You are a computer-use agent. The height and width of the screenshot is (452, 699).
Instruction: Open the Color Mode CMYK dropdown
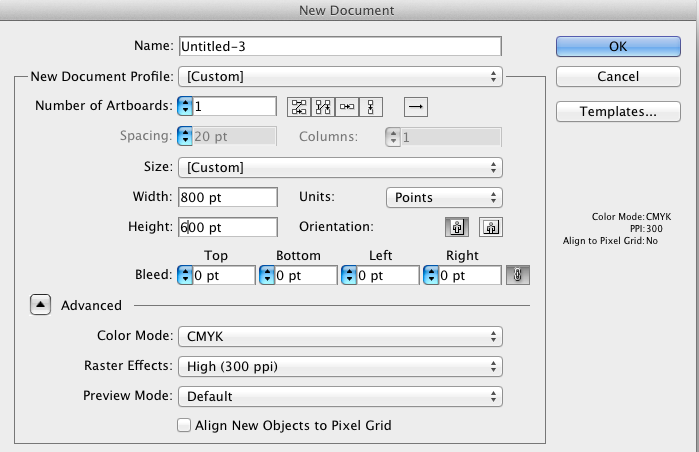click(x=339, y=336)
